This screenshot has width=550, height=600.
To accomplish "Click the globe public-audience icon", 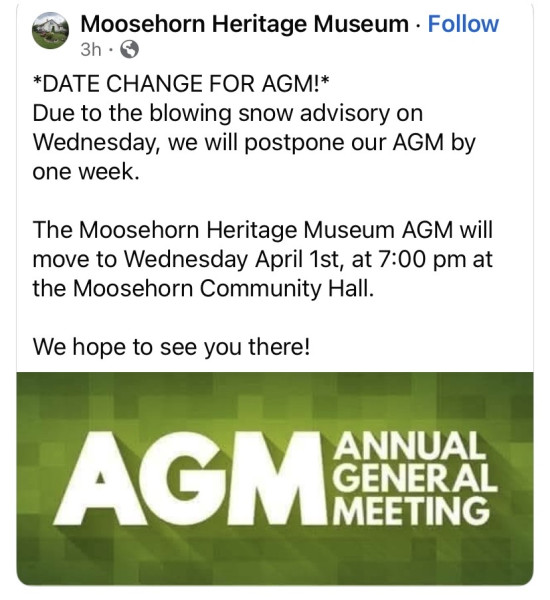I will 130,49.
